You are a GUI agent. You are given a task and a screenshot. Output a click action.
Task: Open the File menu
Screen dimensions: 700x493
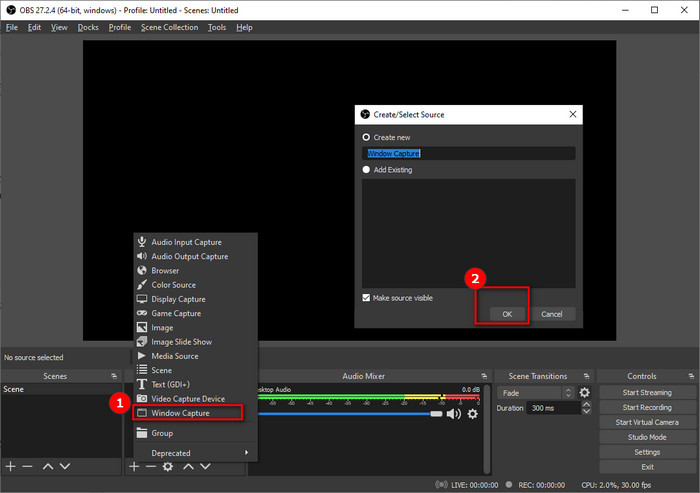pyautogui.click(x=12, y=27)
